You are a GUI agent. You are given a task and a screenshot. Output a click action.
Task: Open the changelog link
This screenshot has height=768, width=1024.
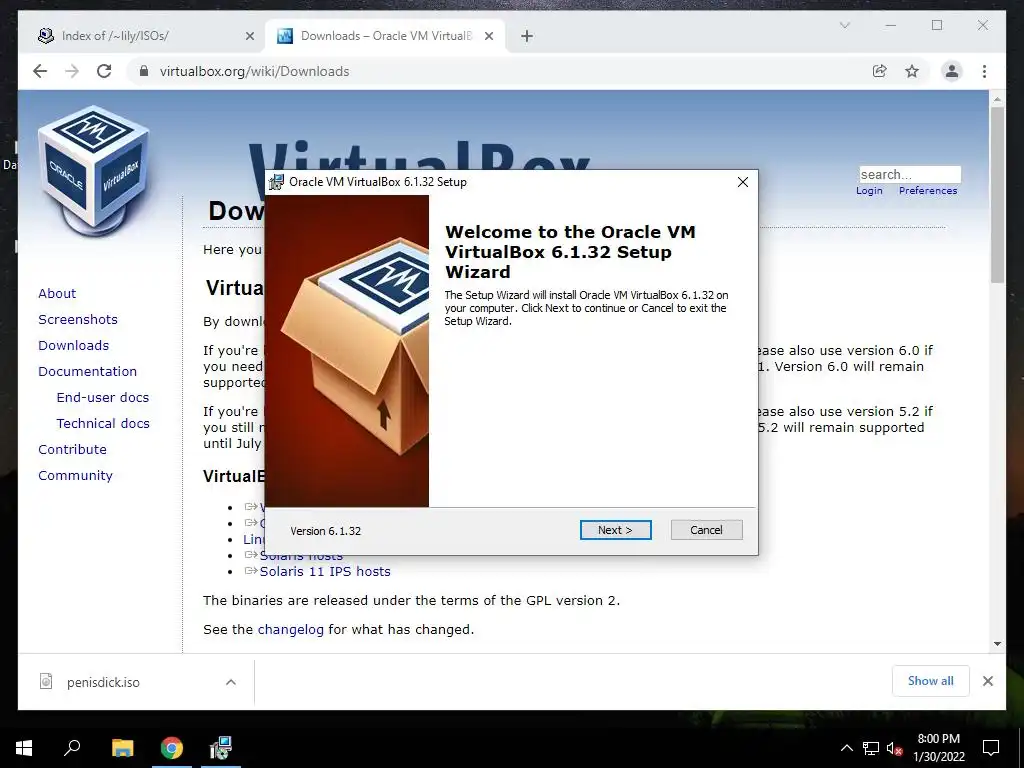[x=291, y=630]
